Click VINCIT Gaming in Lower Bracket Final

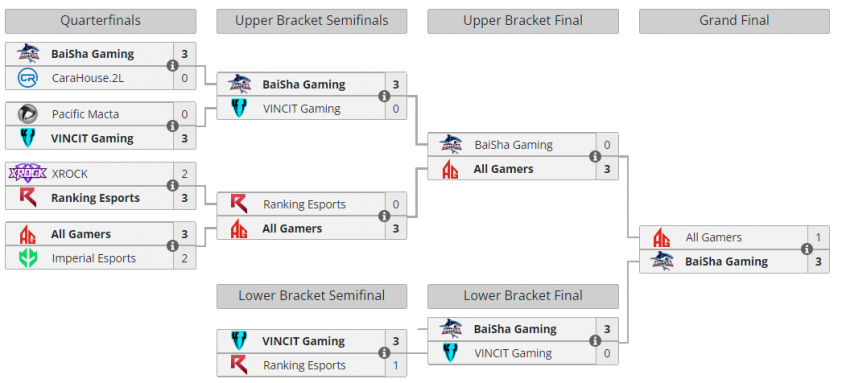512,353
